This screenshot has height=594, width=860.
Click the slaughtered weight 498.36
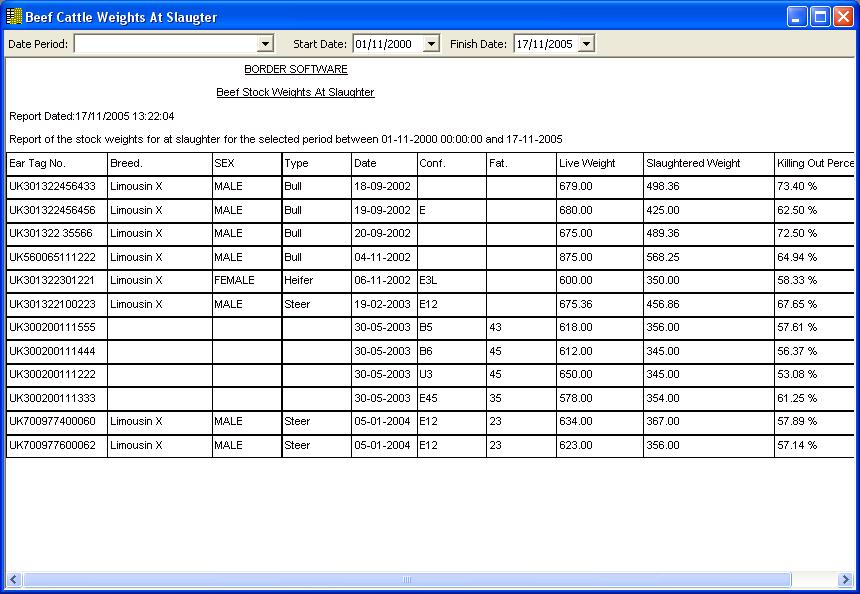pyautogui.click(x=663, y=186)
